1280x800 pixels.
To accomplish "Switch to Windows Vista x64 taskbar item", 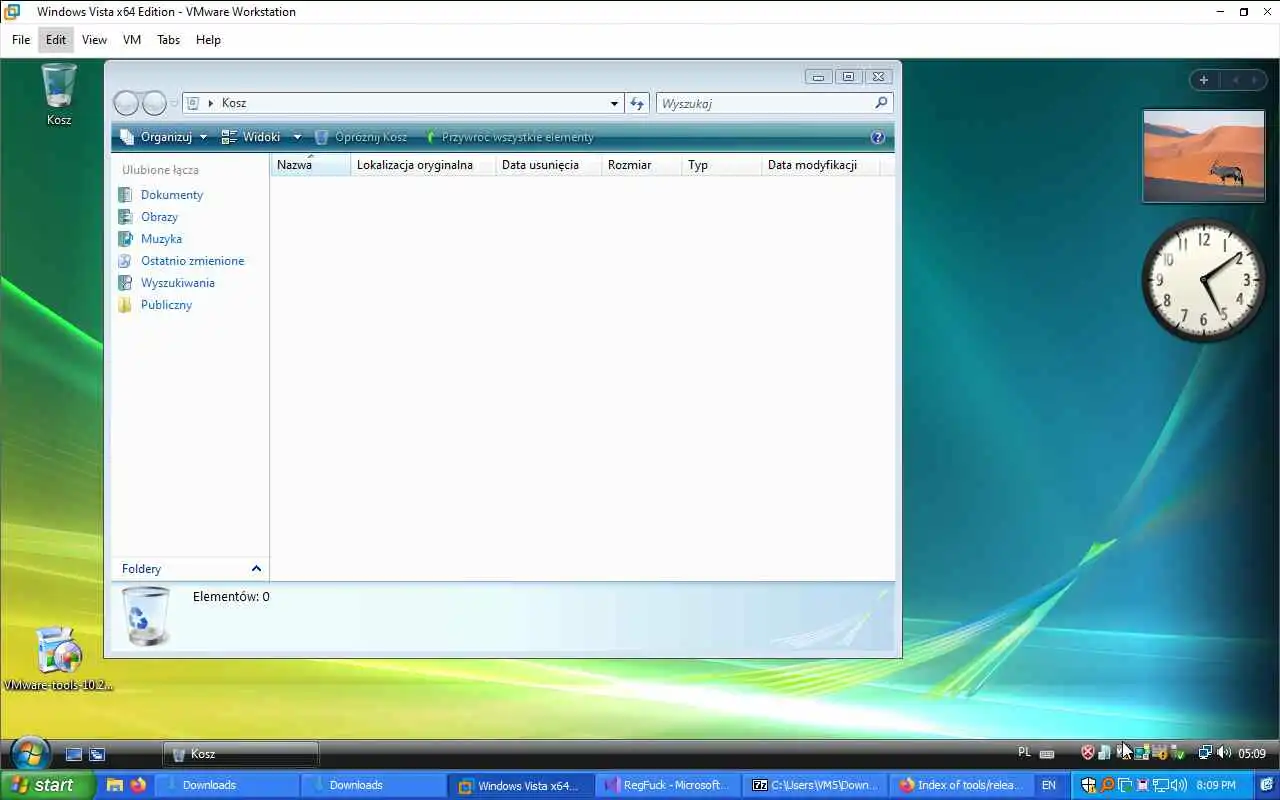I will point(521,785).
